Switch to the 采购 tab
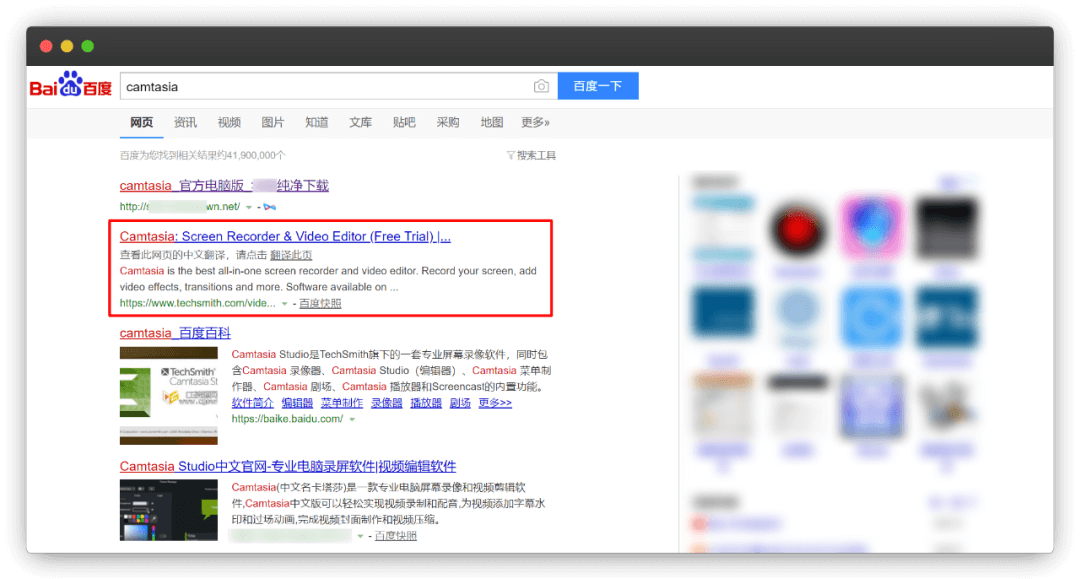1080x579 pixels. tap(448, 123)
